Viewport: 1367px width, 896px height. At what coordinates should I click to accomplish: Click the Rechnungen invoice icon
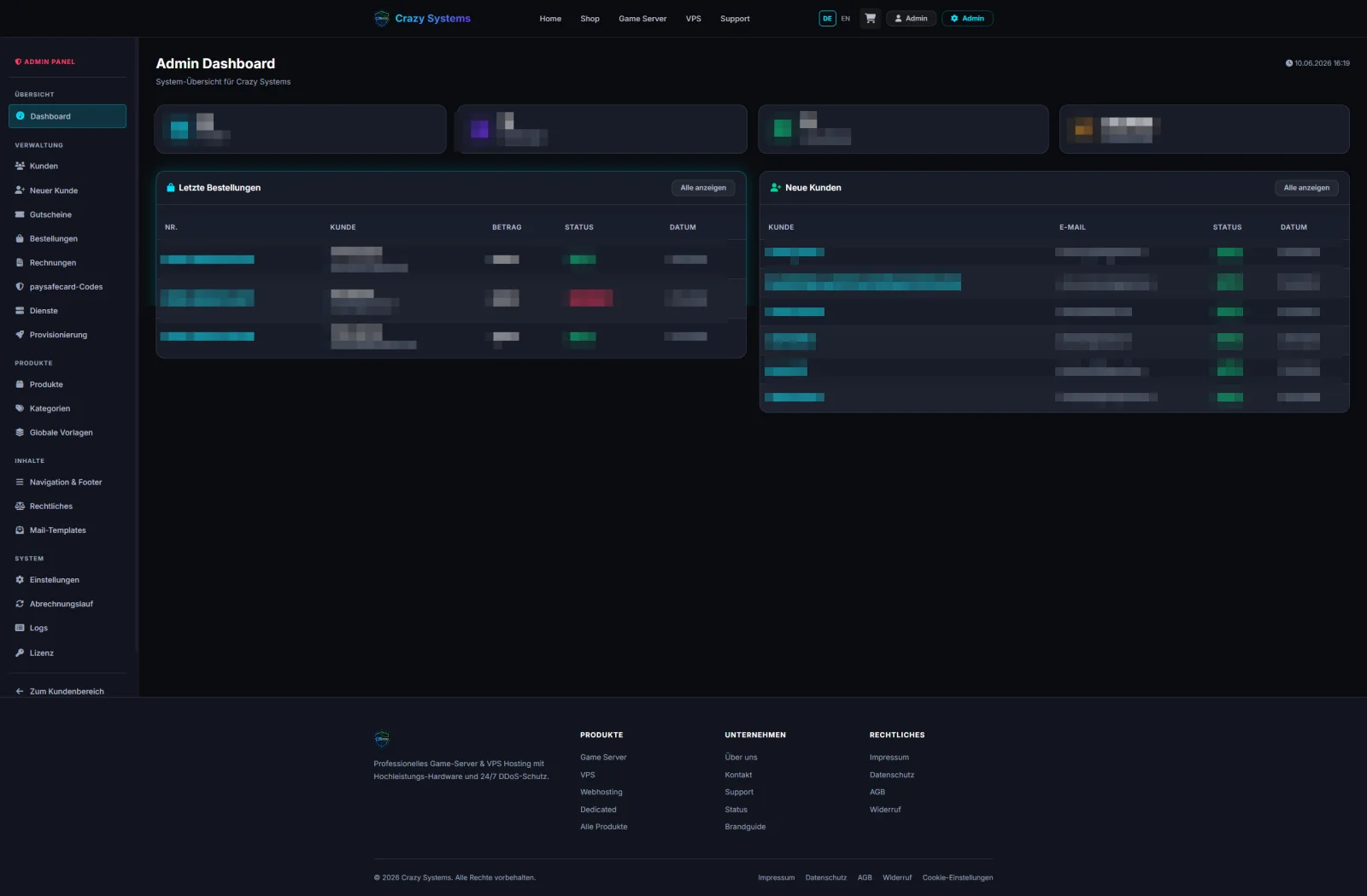click(x=20, y=262)
